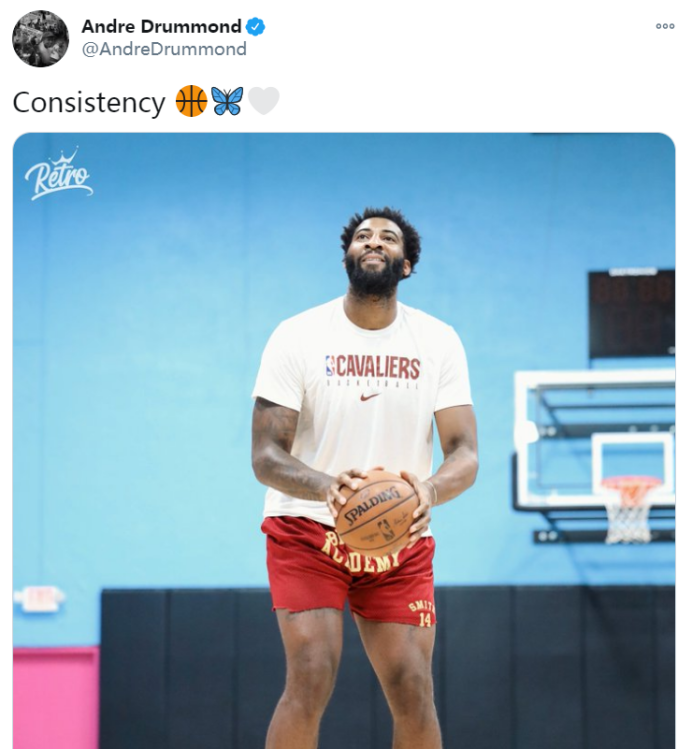
Task: Click the Andre Drummond display name
Action: tap(161, 27)
